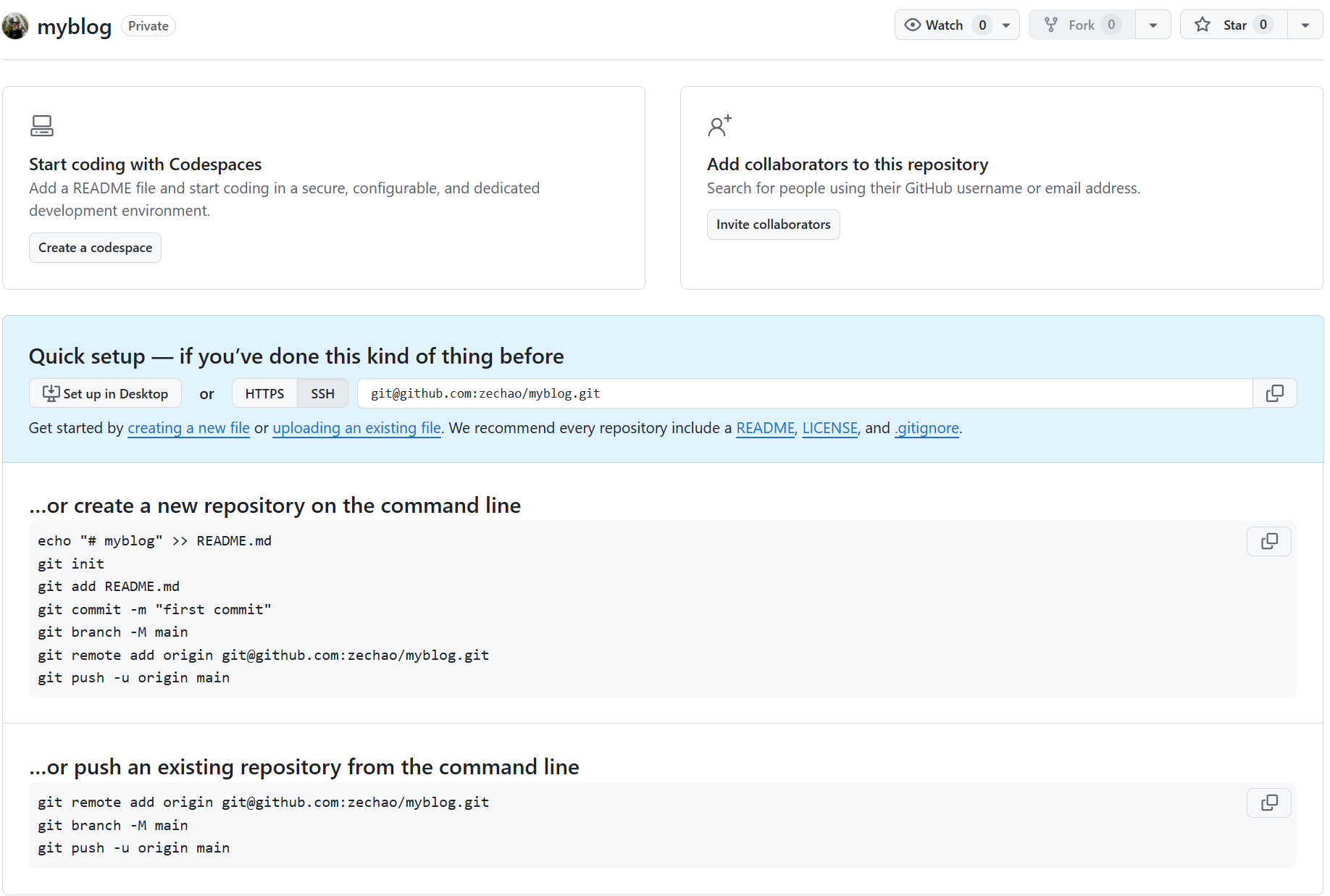Click the Star count 0 badge
This screenshot has width=1330, height=896.
(1263, 25)
